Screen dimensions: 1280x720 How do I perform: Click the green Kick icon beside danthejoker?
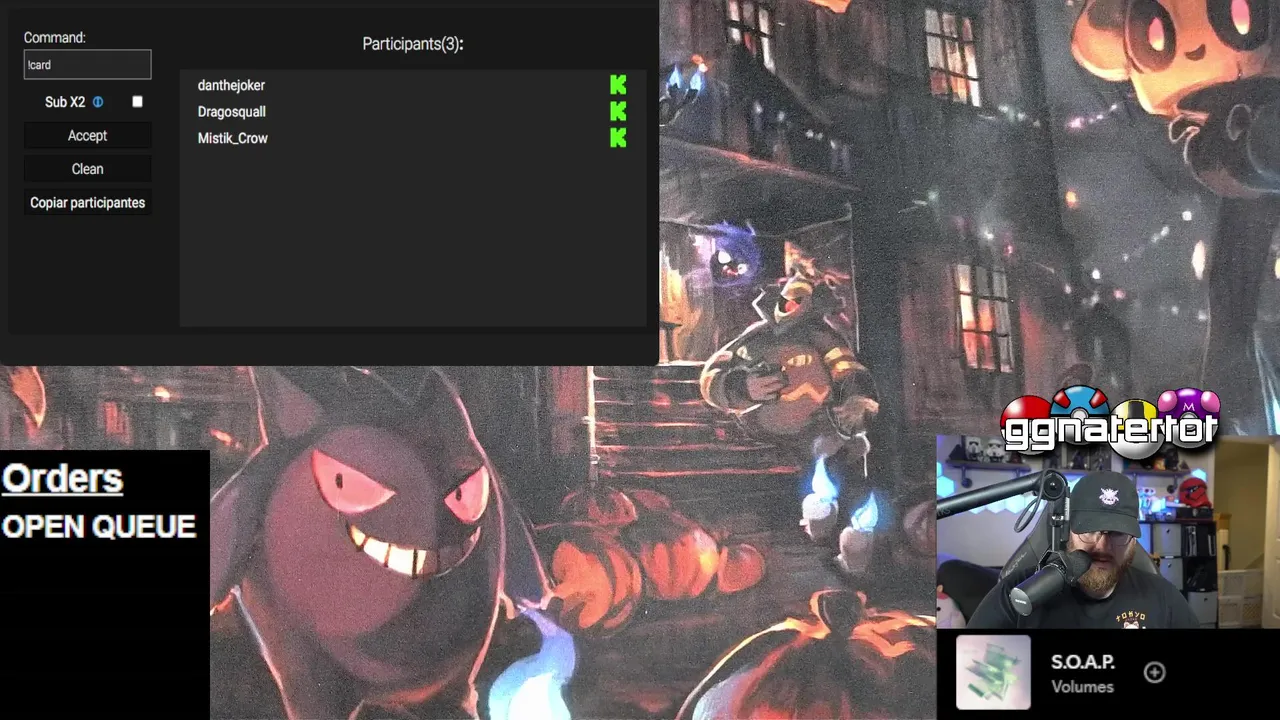pyautogui.click(x=618, y=86)
